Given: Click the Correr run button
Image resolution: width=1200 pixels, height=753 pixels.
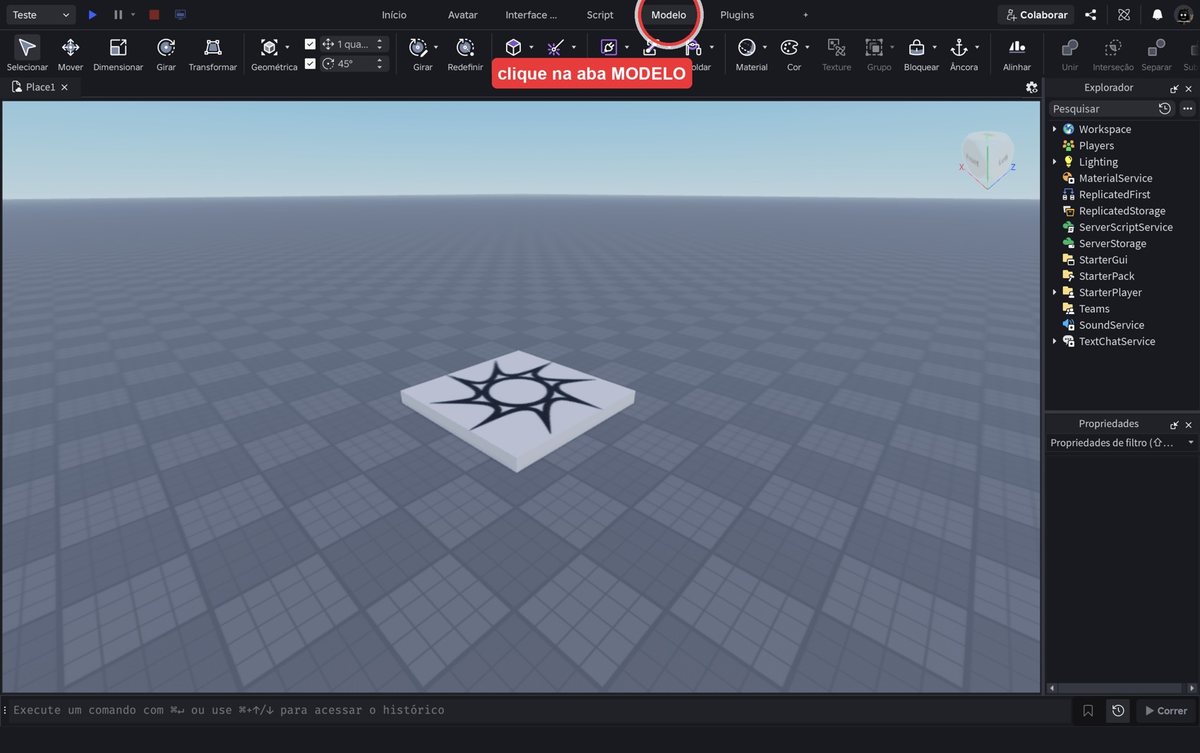Looking at the screenshot, I should coord(1165,710).
